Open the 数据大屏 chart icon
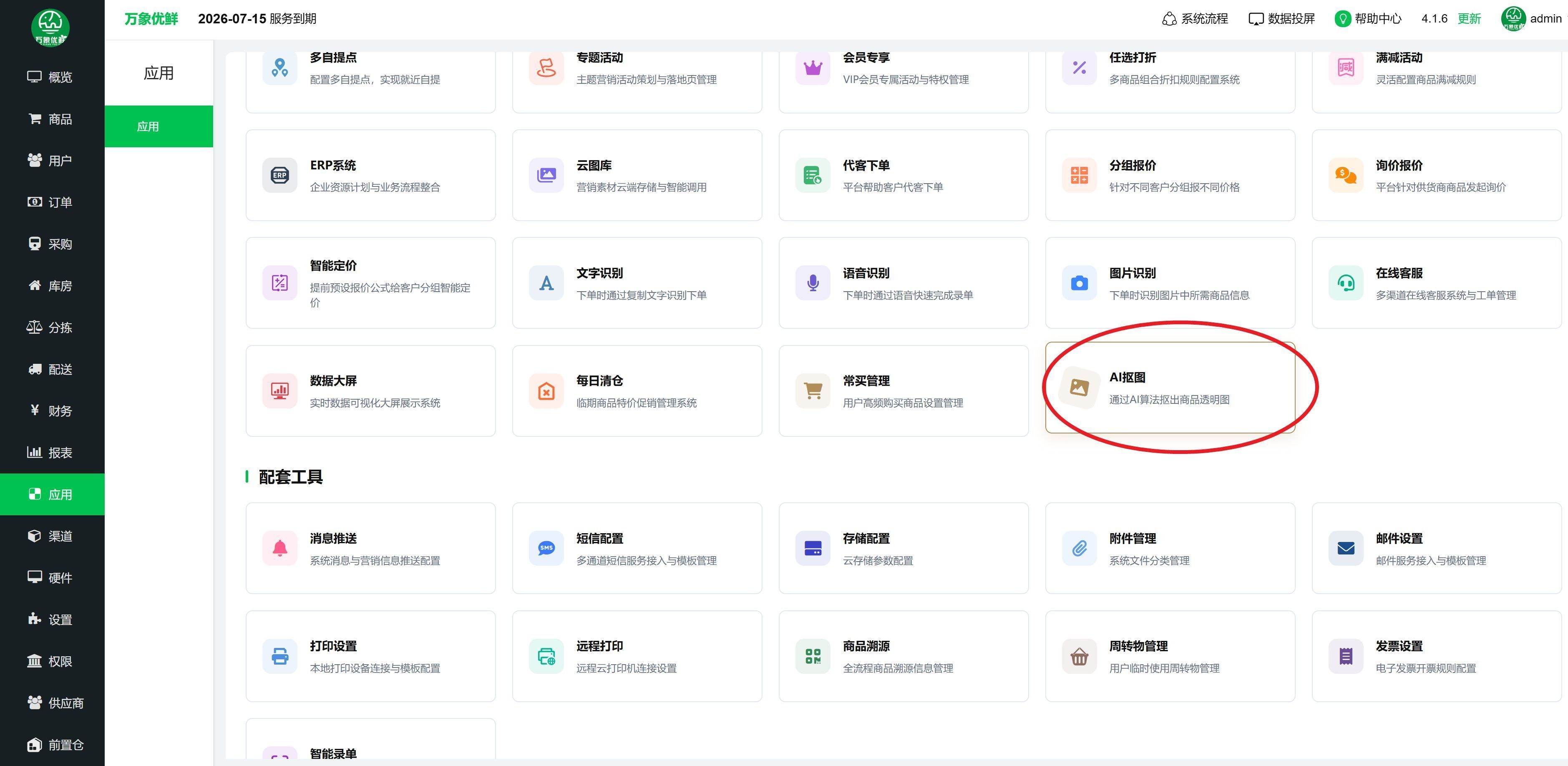Viewport: 1568px width, 766px height. click(x=279, y=391)
